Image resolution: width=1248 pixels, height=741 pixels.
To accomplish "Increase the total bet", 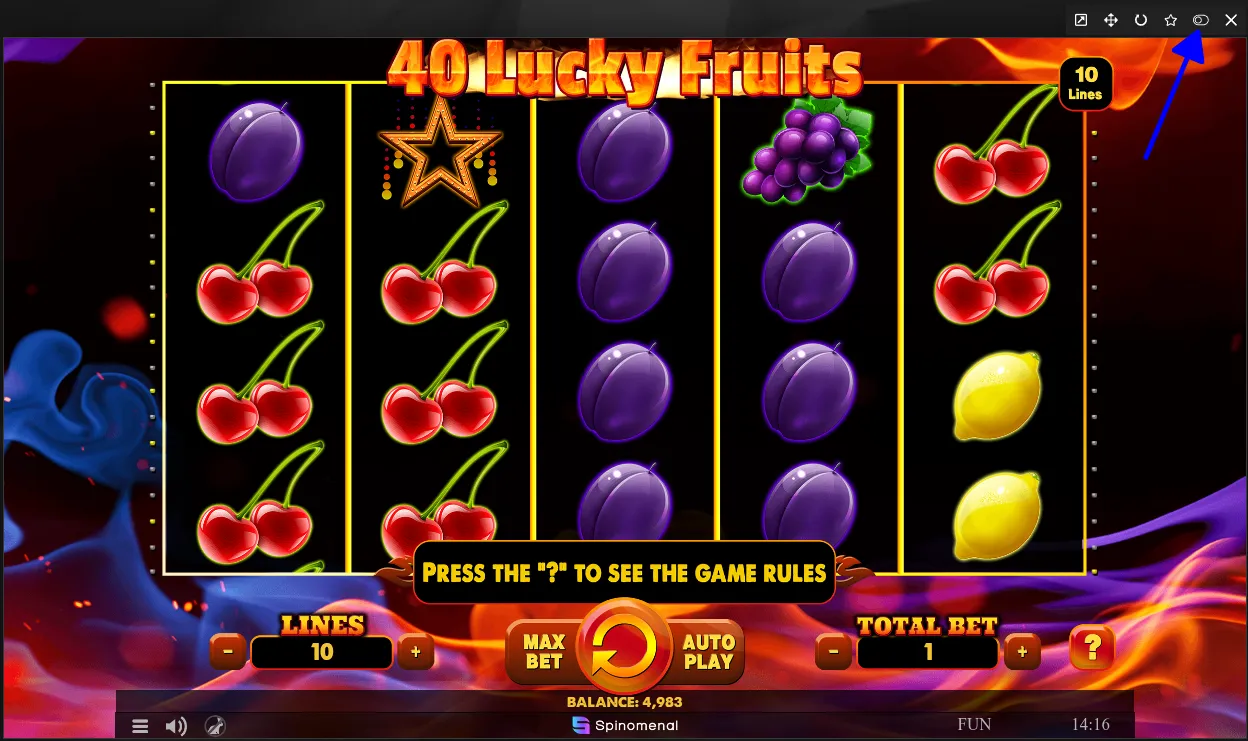I will pyautogui.click(x=1022, y=652).
